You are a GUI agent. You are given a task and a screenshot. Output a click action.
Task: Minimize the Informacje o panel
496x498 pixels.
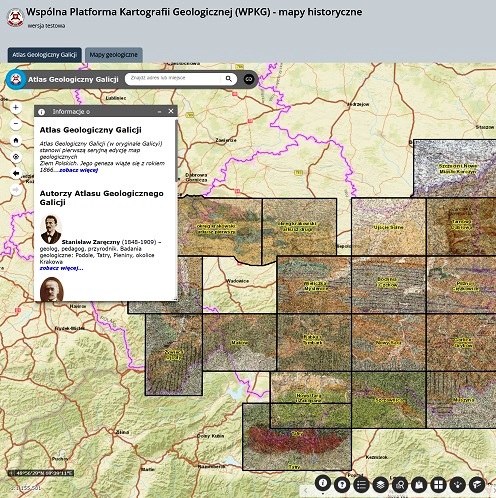pos(159,112)
